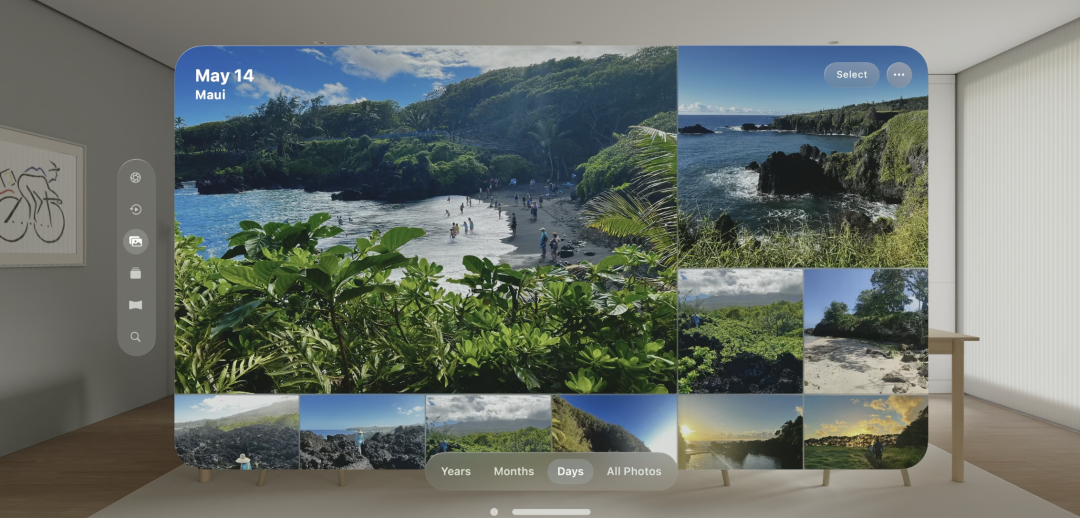
Task: Open the rocky coastline cove photo
Action: tap(803, 156)
